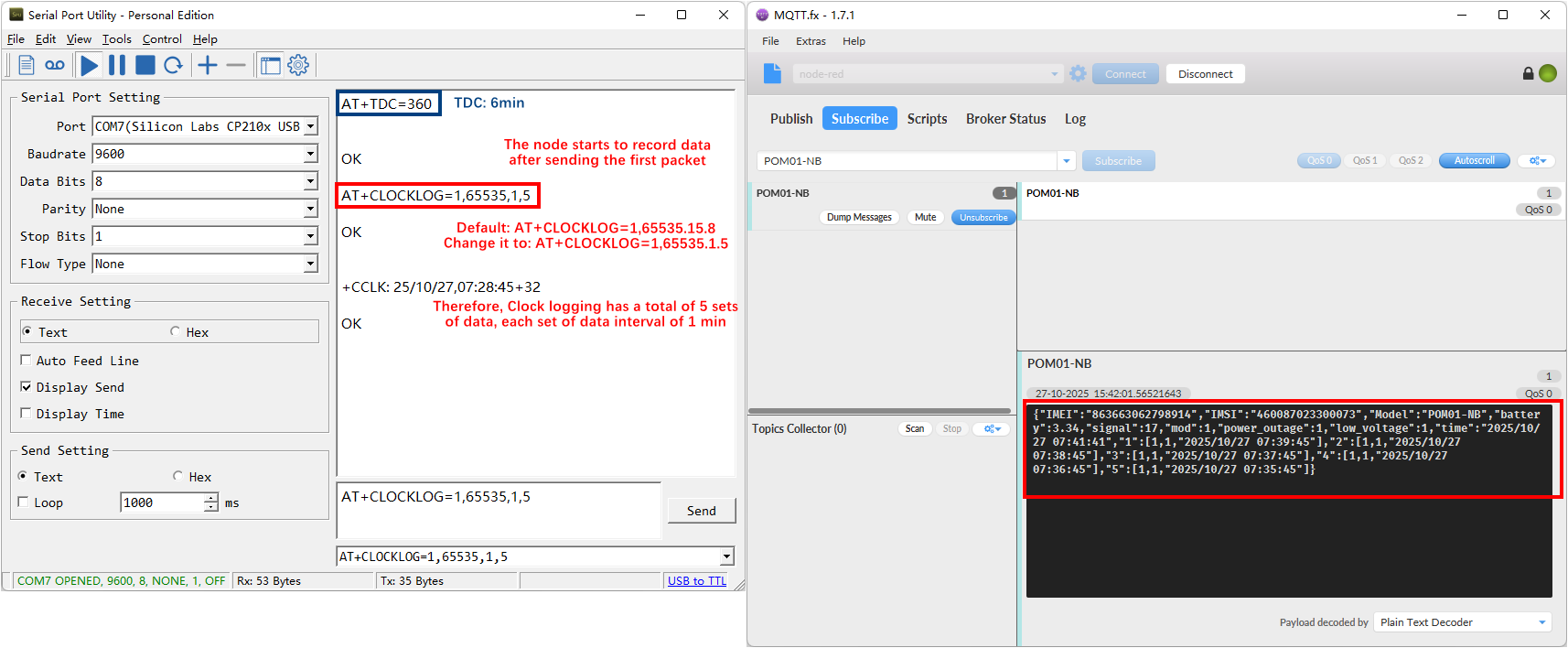
Task: Open Extras menu in MQTT.fx
Action: (811, 41)
